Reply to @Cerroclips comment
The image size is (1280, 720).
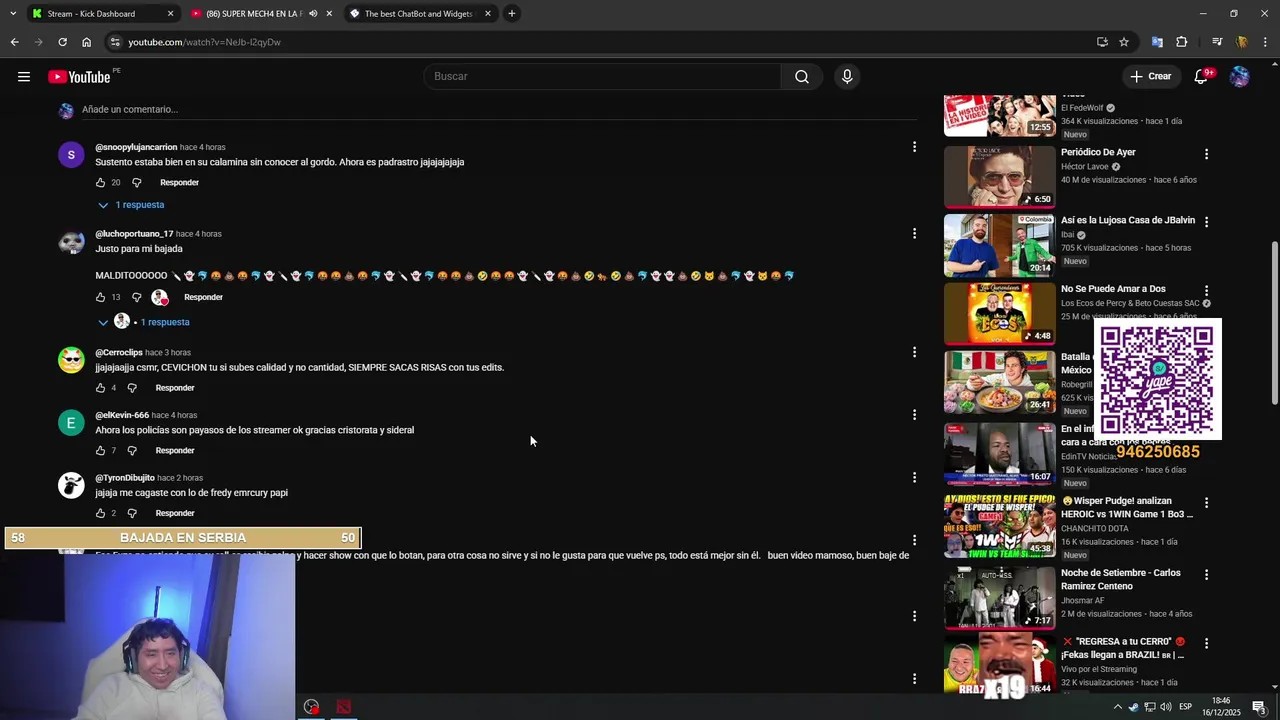click(x=175, y=388)
